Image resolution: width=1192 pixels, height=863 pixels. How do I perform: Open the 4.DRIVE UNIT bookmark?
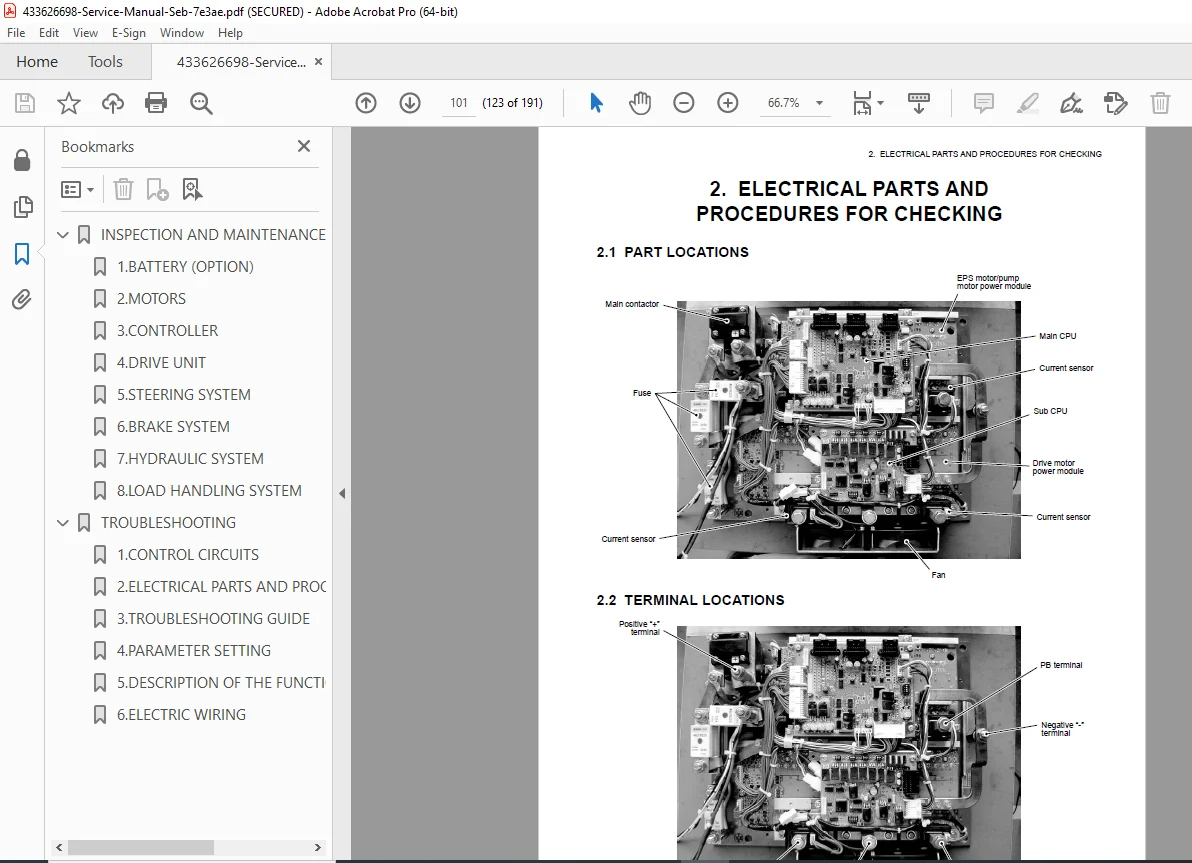tap(161, 363)
